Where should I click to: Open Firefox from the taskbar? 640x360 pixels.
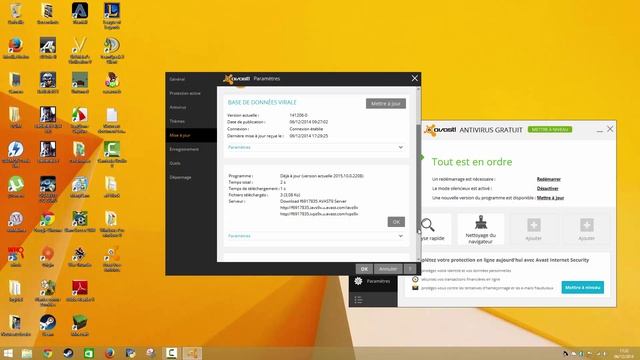(109, 353)
